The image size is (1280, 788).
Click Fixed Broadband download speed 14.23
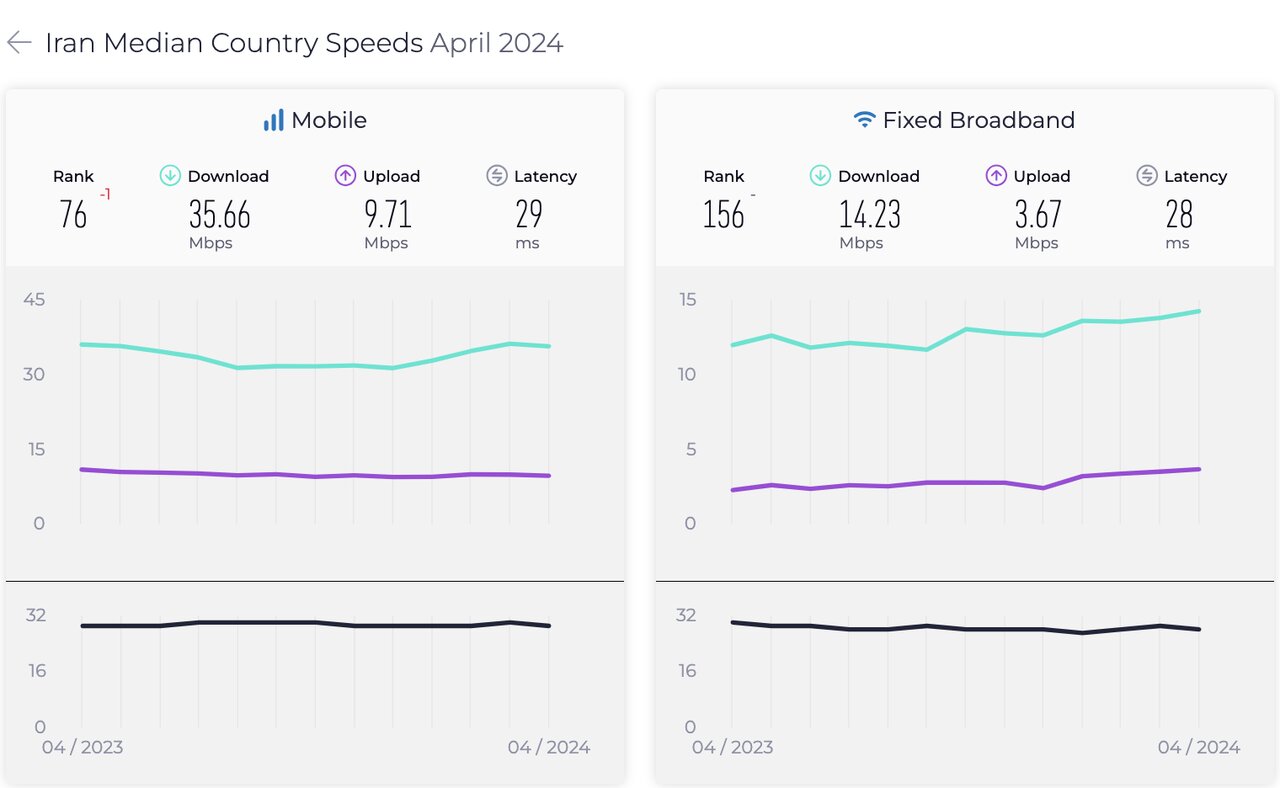pos(870,214)
